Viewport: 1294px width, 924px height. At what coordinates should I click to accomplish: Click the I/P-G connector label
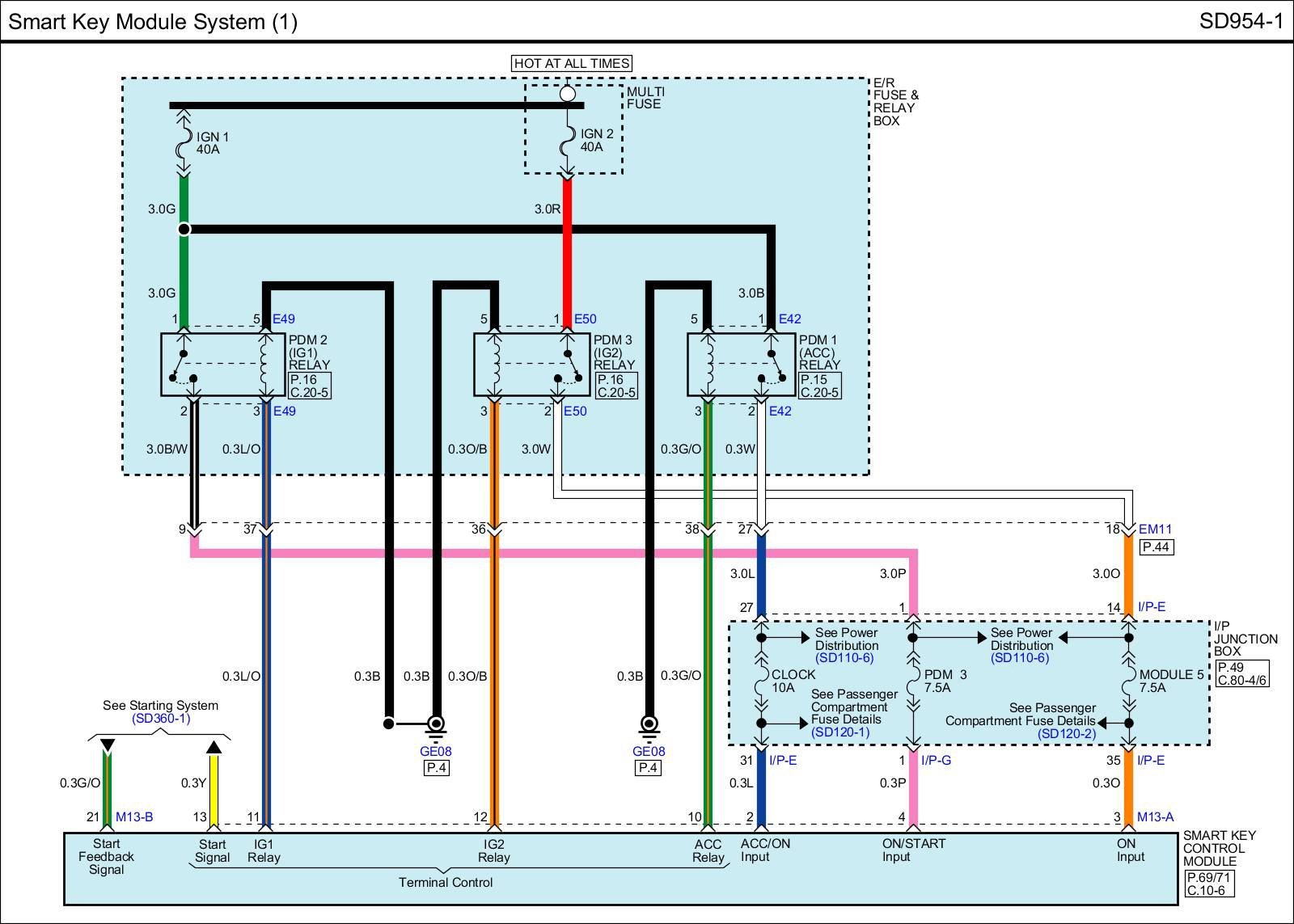936,760
